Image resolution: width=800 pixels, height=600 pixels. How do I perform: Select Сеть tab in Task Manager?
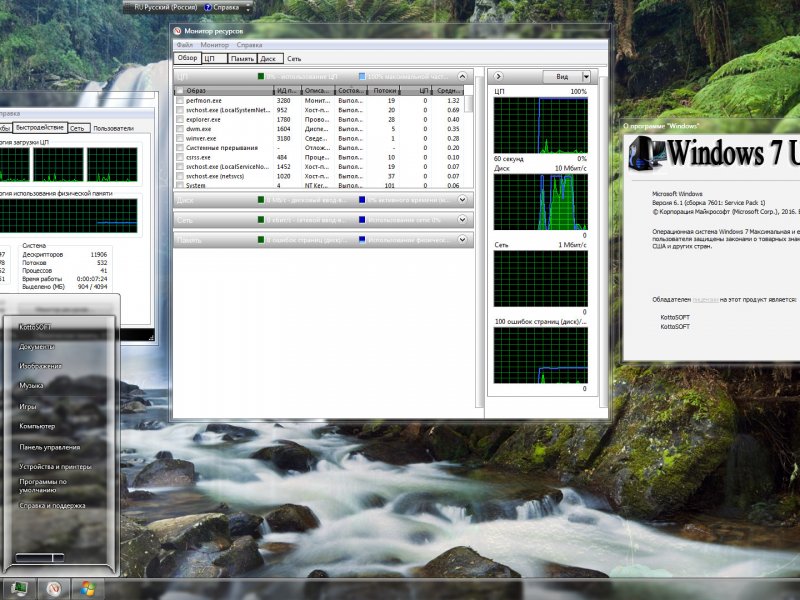pos(78,129)
